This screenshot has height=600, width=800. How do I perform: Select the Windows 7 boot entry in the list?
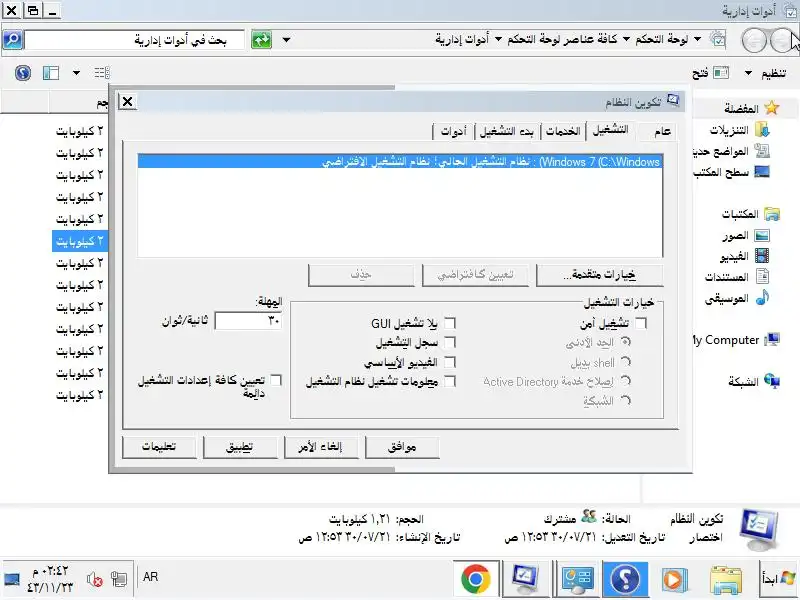(400, 162)
